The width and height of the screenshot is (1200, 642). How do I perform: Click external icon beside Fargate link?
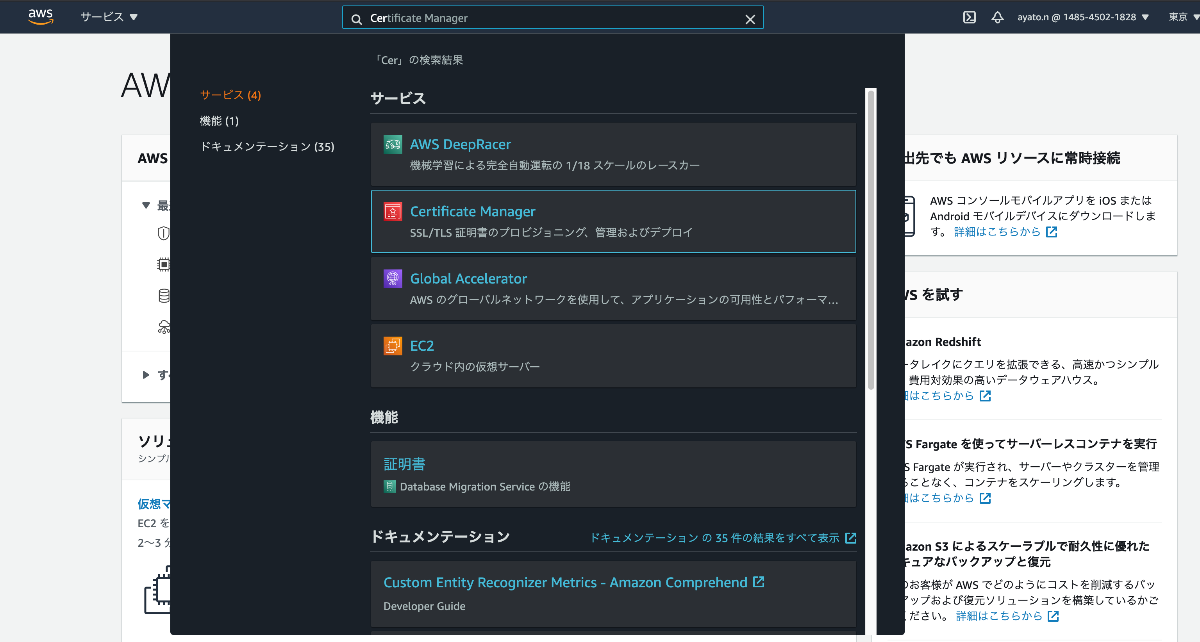coord(985,498)
